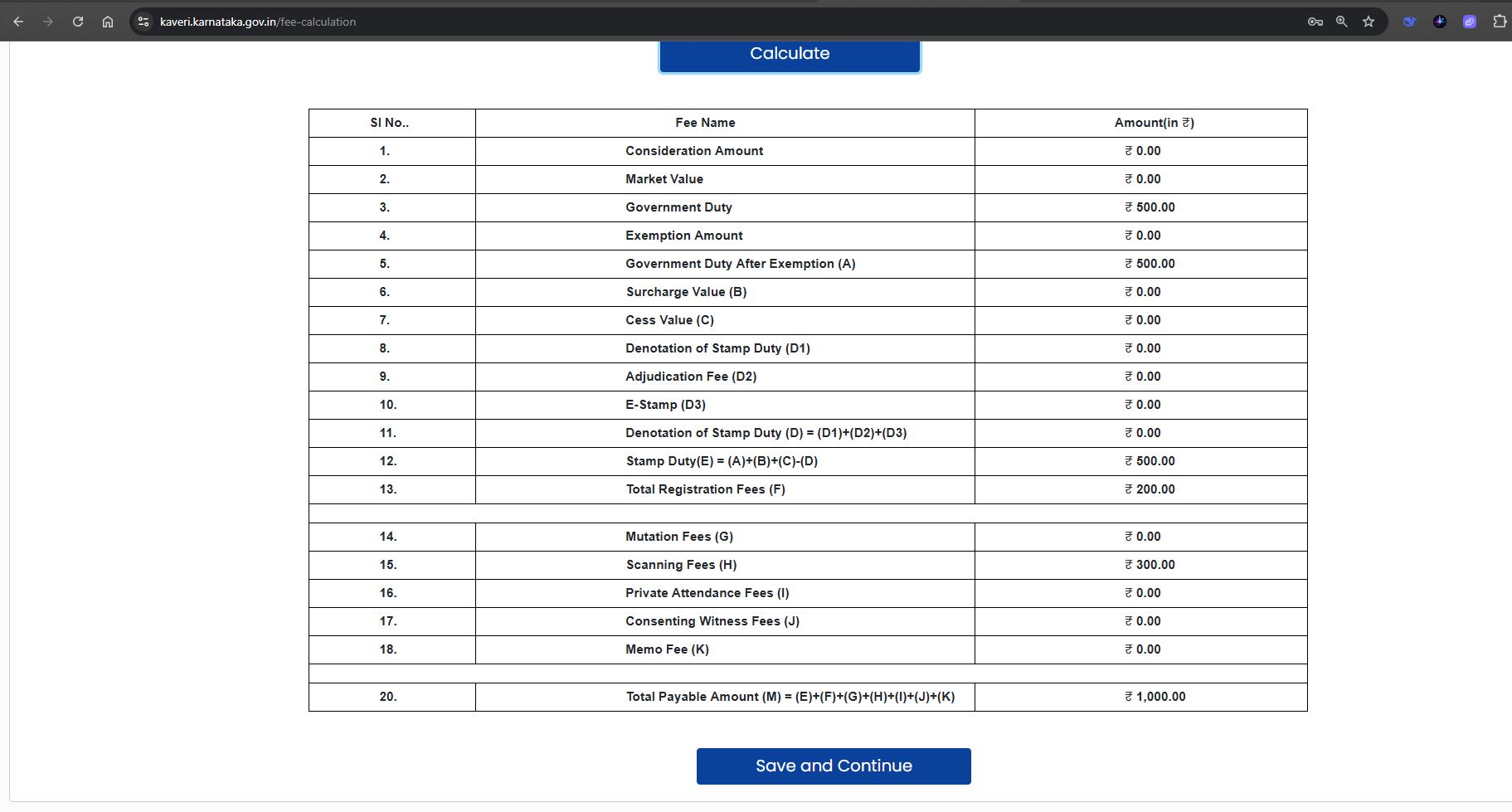Open the Extensions puzzle piece menu
Screen dimensions: 1512x812
click(x=1499, y=22)
